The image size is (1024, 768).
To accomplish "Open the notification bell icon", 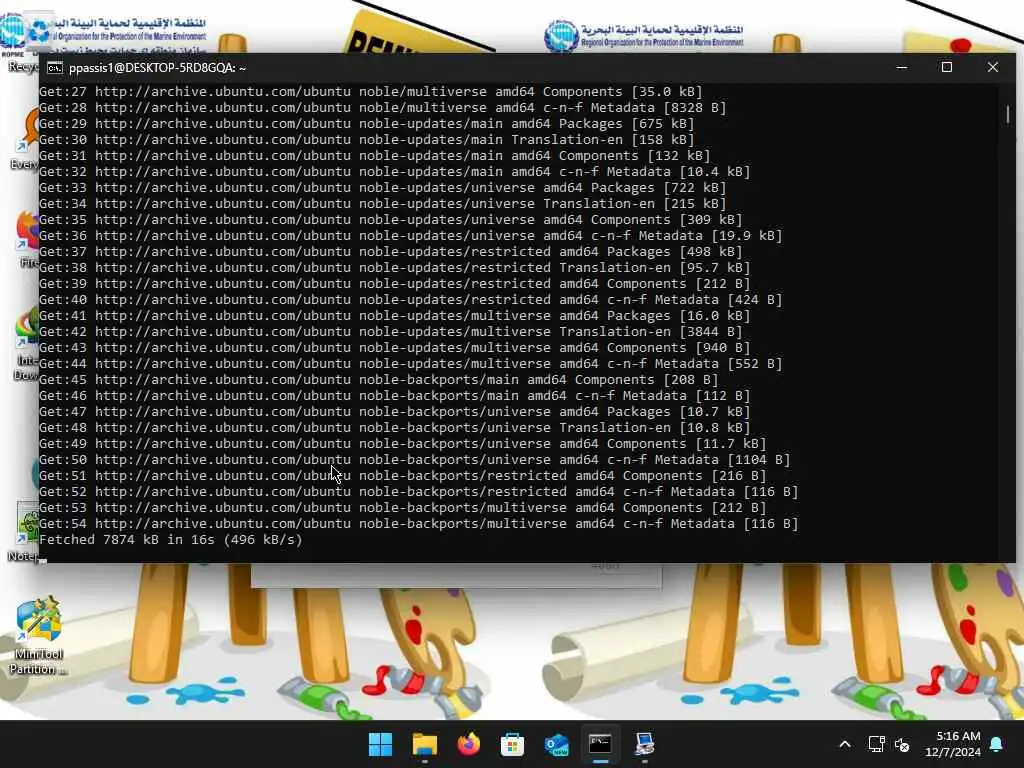I will (x=997, y=744).
